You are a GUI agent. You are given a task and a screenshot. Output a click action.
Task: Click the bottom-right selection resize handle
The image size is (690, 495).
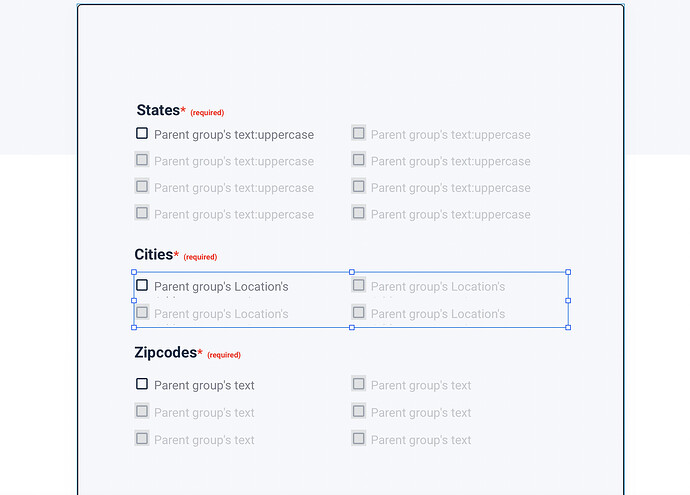coord(568,327)
